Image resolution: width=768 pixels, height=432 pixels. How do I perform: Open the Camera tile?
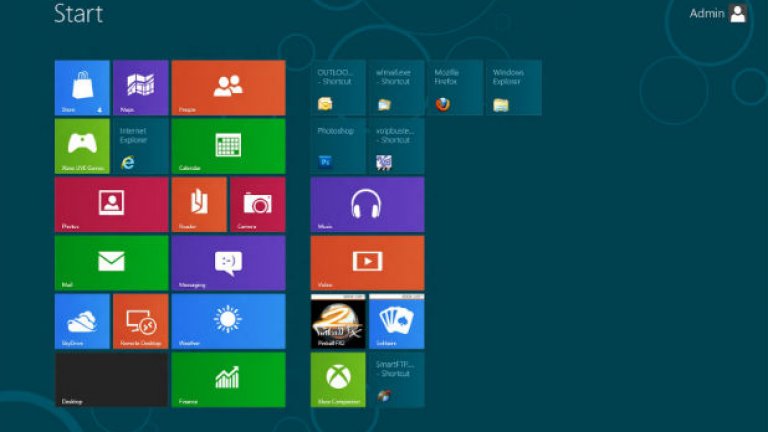click(257, 204)
